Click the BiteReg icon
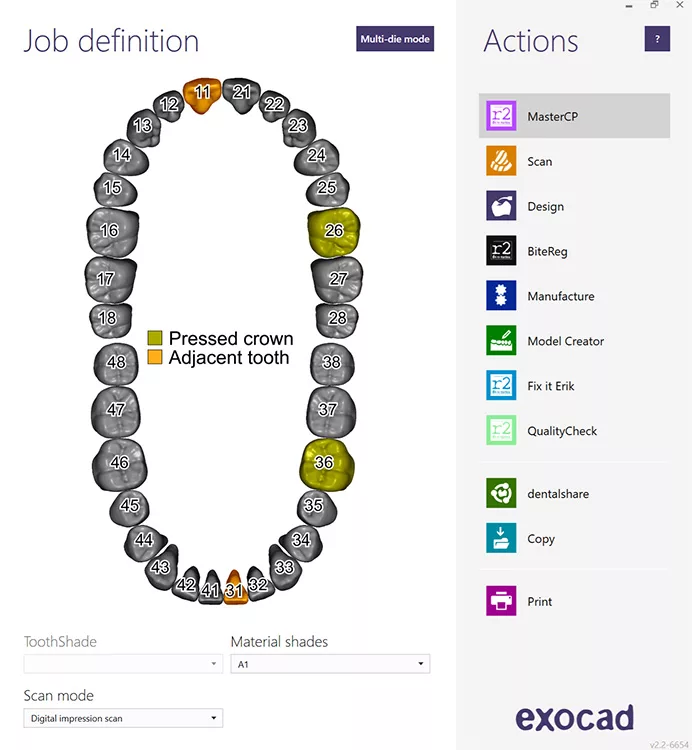The width and height of the screenshot is (692, 750). 501,251
